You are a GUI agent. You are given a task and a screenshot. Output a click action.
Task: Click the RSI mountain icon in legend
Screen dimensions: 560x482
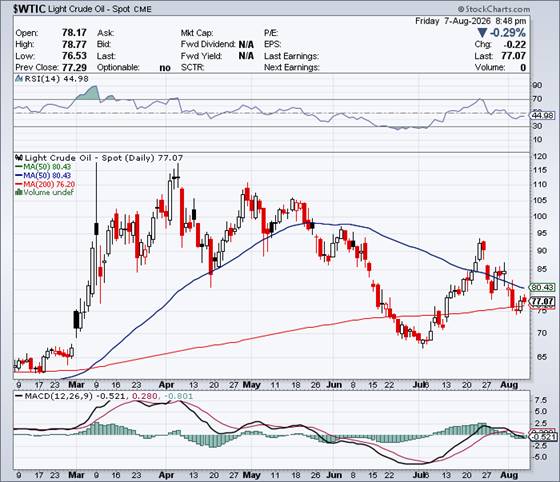(19, 79)
